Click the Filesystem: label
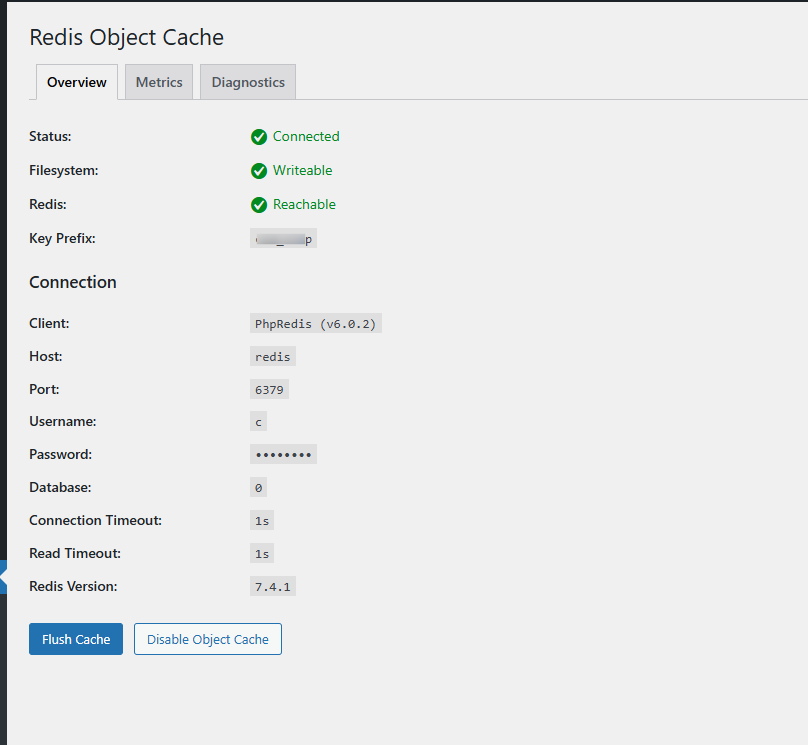The image size is (808, 745). pyautogui.click(x=63, y=171)
